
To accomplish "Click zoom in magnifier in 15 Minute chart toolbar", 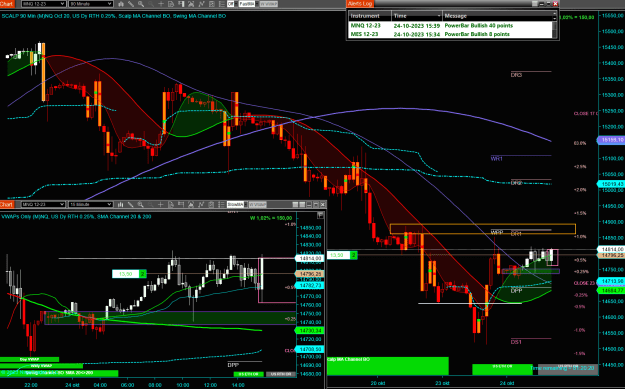I will [x=141, y=204].
